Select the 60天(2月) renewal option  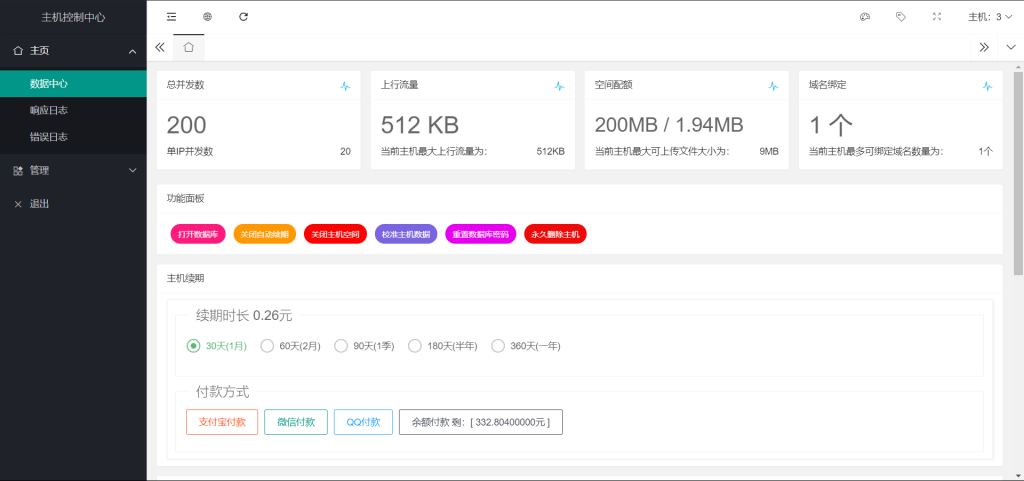click(x=291, y=346)
